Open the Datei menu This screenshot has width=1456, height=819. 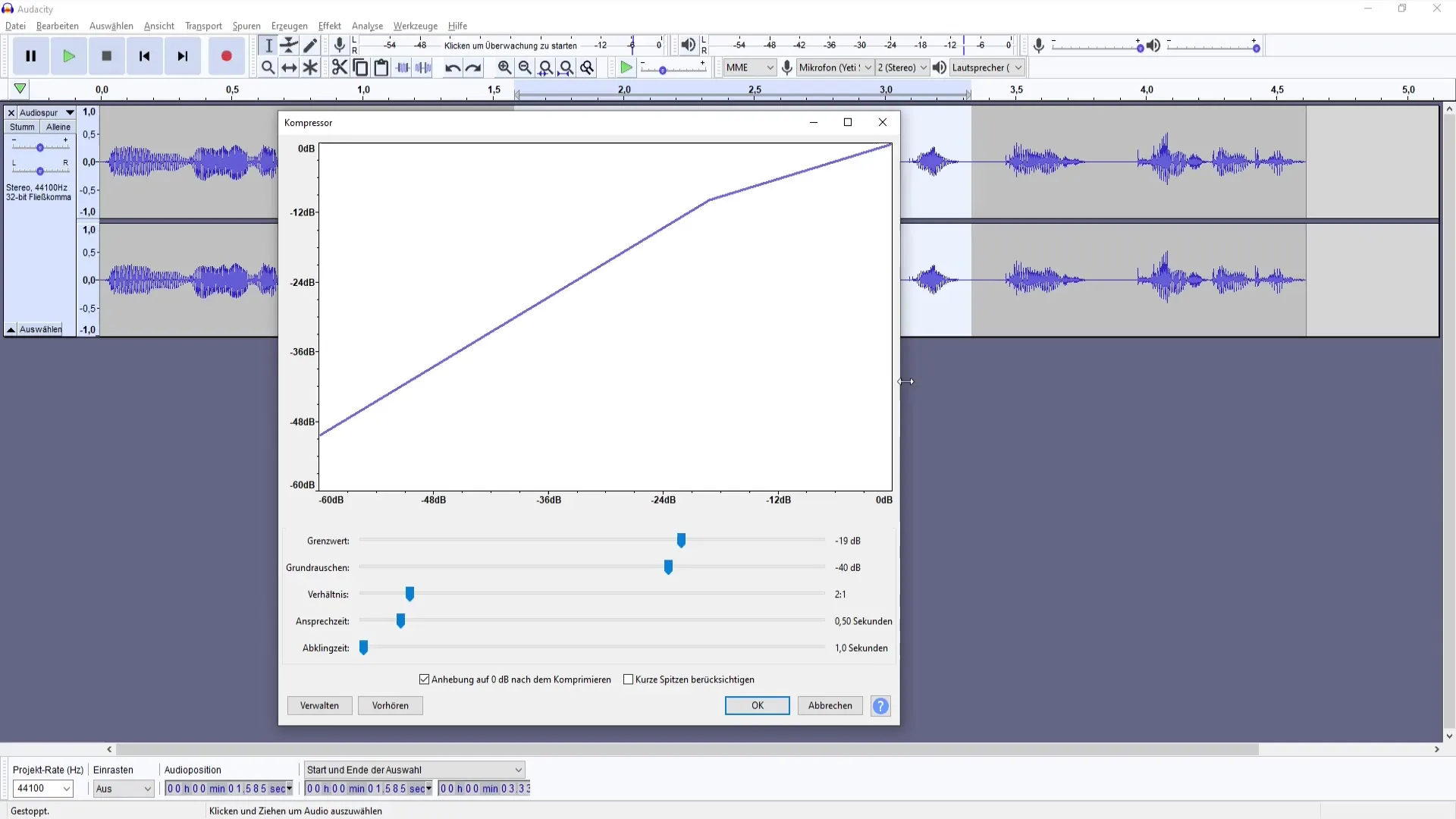[x=15, y=26]
